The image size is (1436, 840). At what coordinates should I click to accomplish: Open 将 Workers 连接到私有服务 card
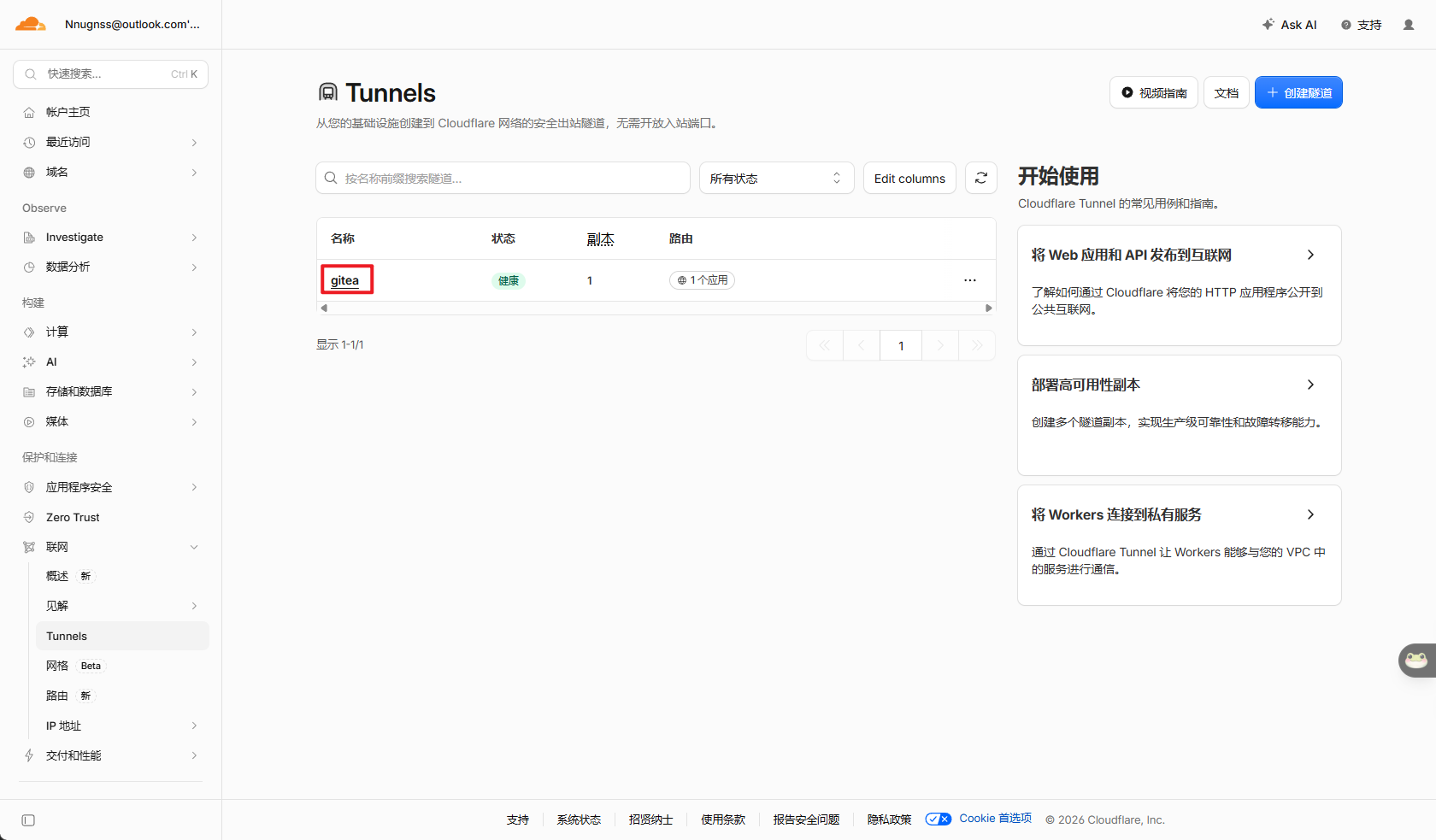pyautogui.click(x=1180, y=545)
